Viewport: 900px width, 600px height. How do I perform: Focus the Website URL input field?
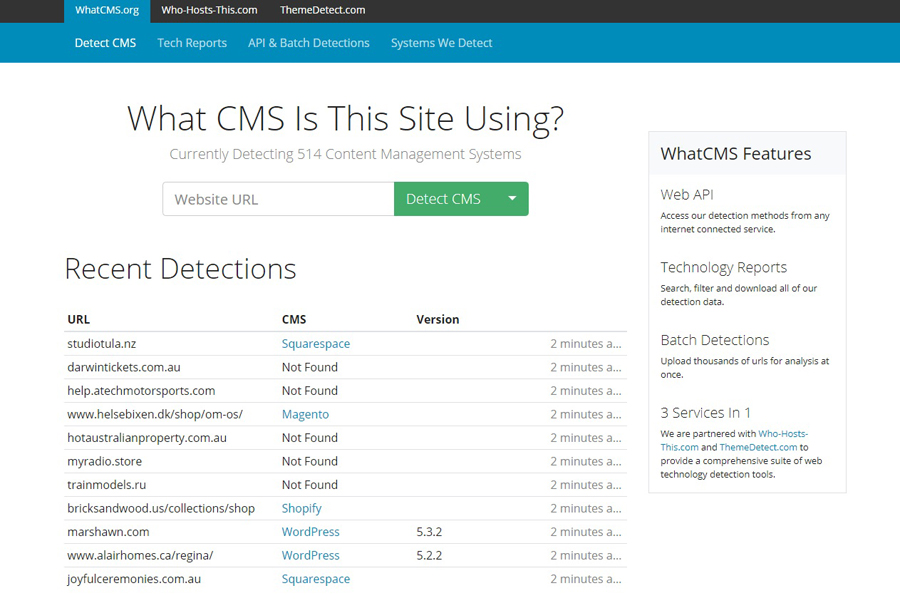278,199
